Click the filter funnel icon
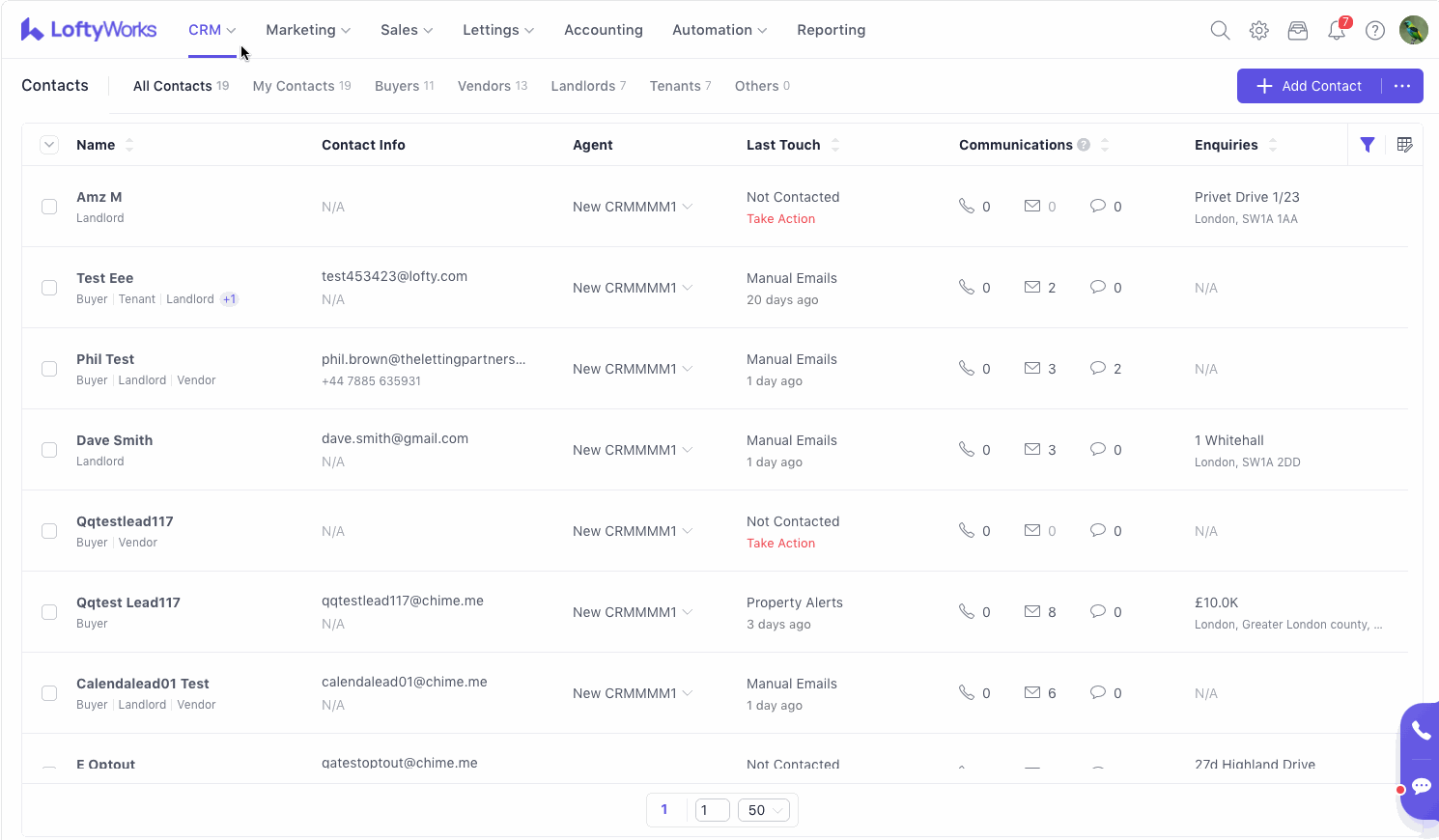The height and width of the screenshot is (840, 1439). tap(1368, 145)
